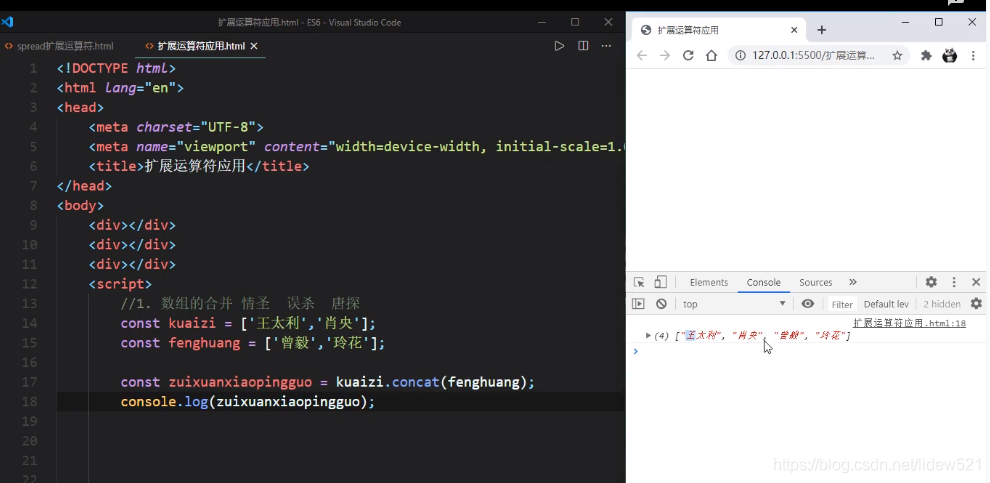Close the 扩展运算符应用 browser tab

tap(794, 30)
